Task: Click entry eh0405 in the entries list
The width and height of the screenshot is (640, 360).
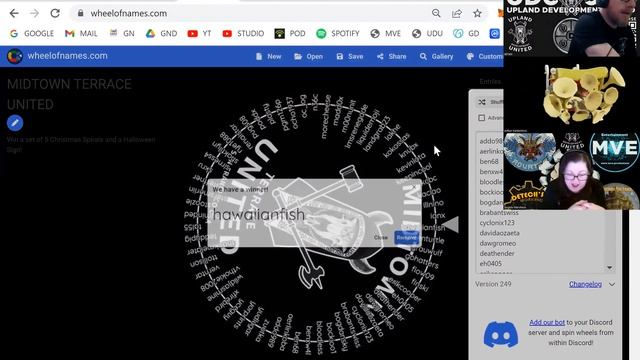Action: tap(491, 264)
